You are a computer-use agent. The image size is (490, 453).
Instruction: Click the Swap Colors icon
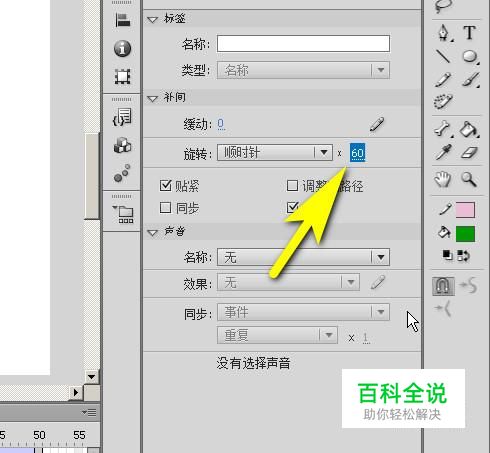463,256
